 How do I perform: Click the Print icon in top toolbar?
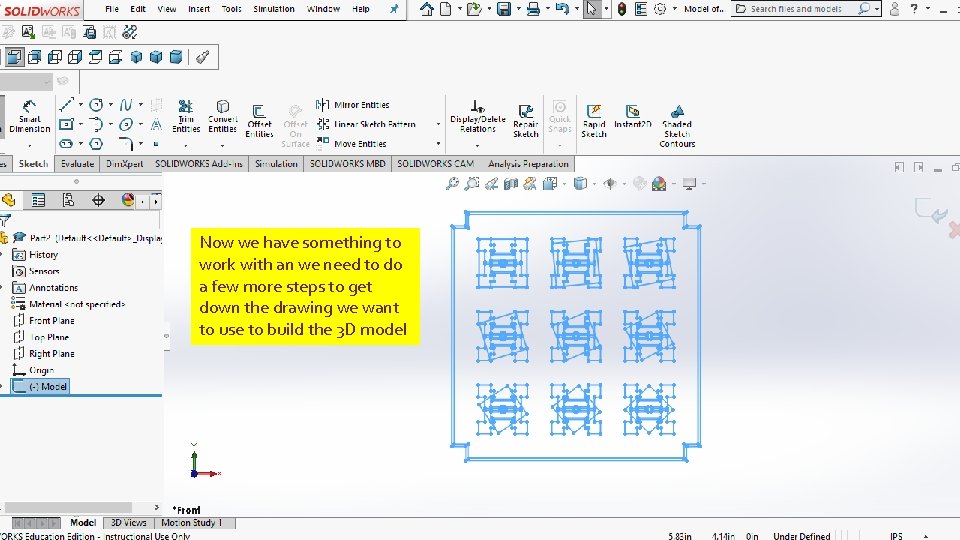coord(533,9)
